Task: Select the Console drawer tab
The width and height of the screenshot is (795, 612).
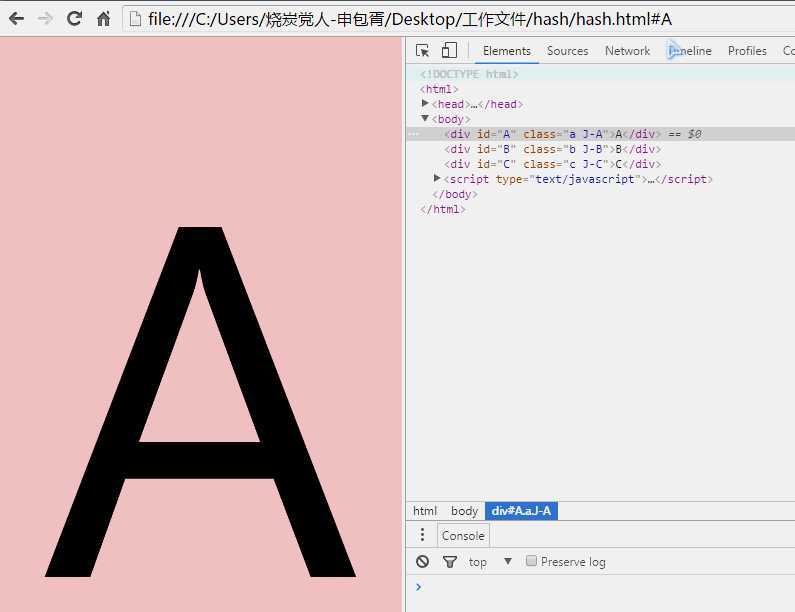Action: (463, 535)
